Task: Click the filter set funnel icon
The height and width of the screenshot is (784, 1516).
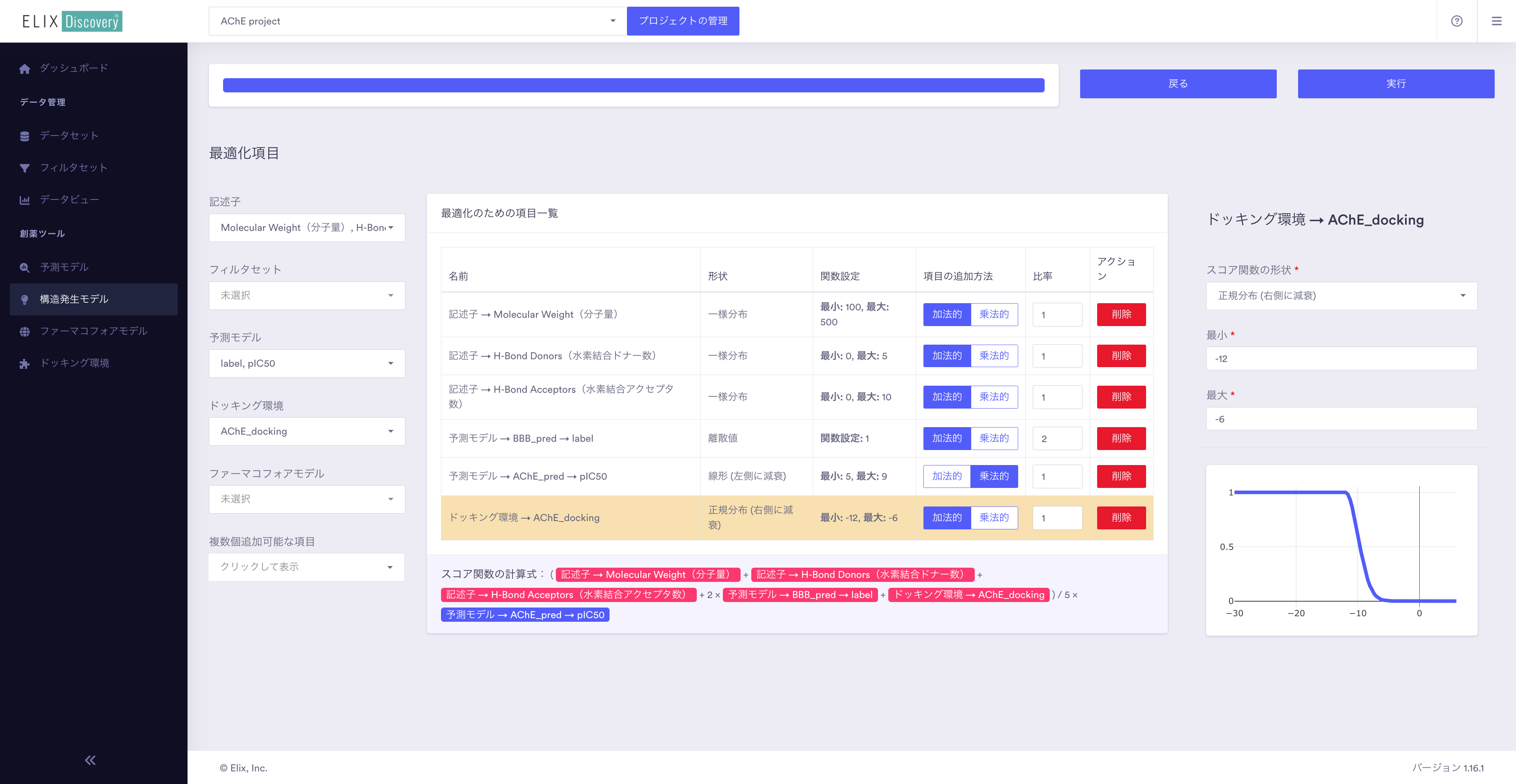Action: click(x=24, y=168)
